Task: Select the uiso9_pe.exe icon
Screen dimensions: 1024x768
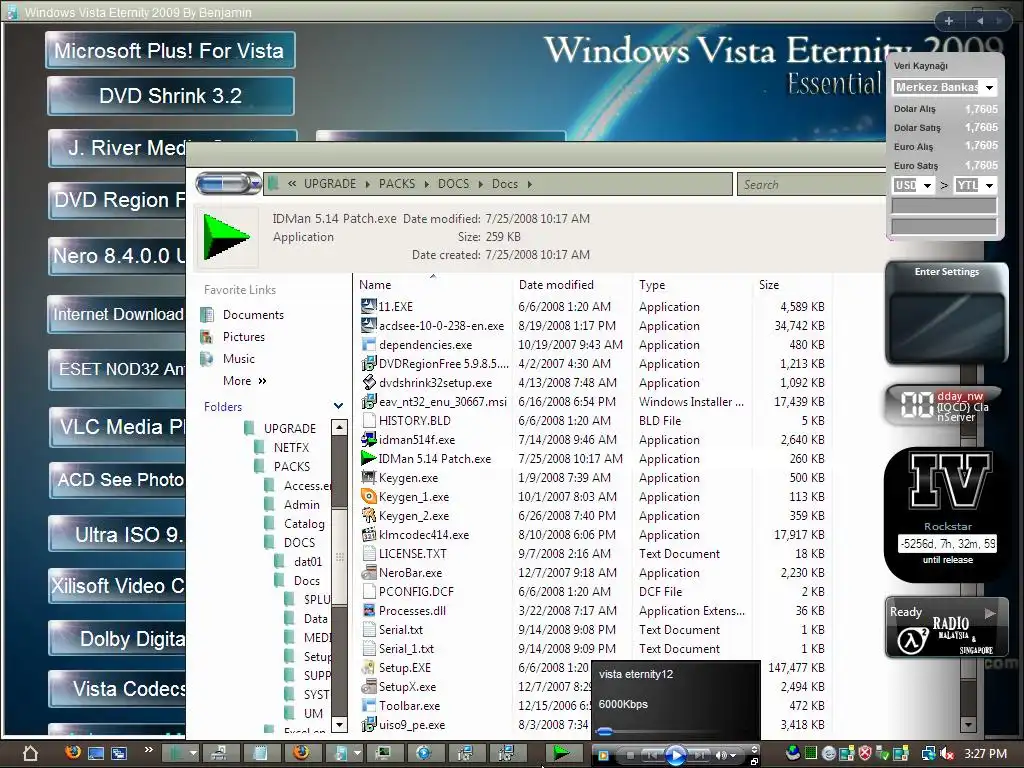Action: (368, 724)
